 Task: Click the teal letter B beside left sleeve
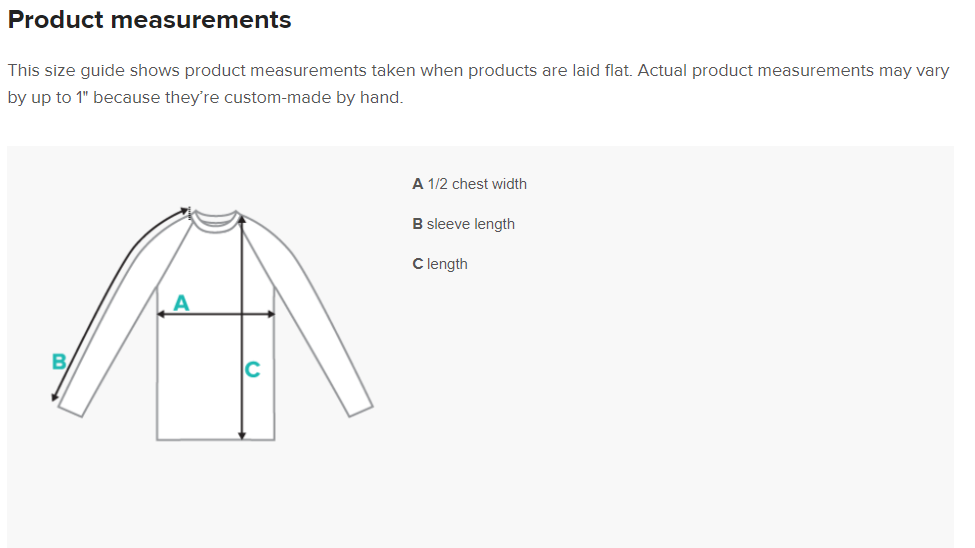[x=59, y=361]
